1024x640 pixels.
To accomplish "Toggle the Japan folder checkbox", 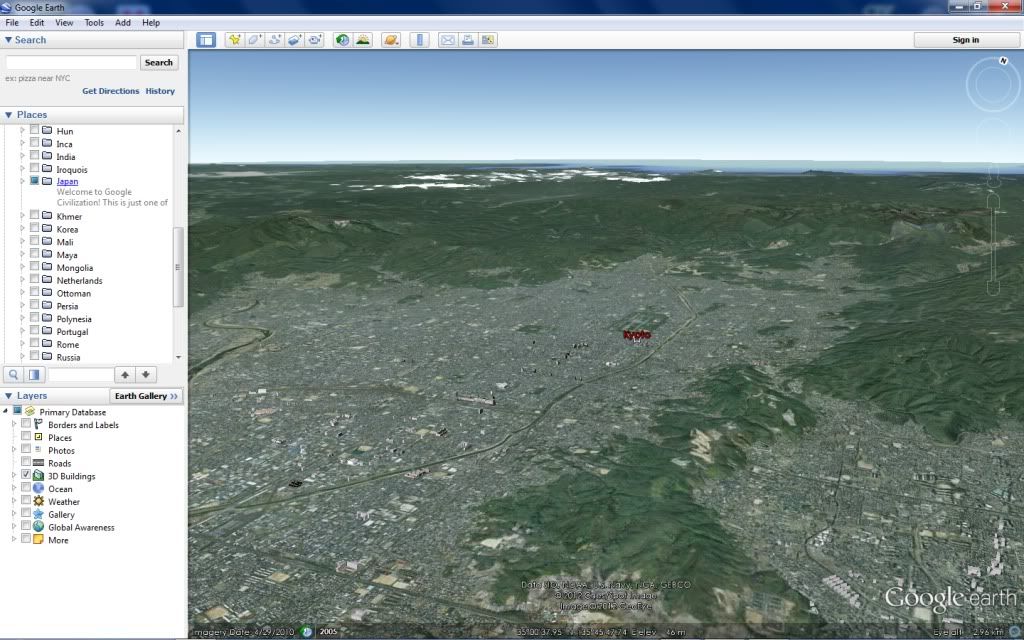I will (x=34, y=181).
